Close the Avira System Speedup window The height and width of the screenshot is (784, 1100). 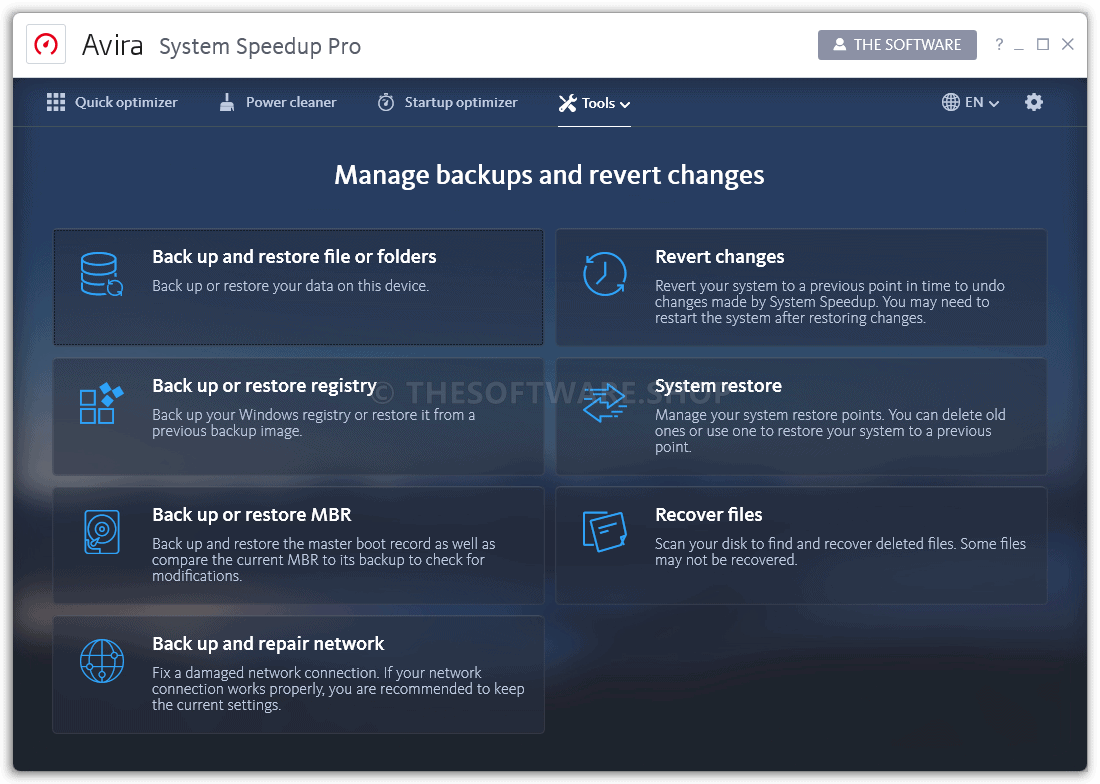tap(1068, 44)
